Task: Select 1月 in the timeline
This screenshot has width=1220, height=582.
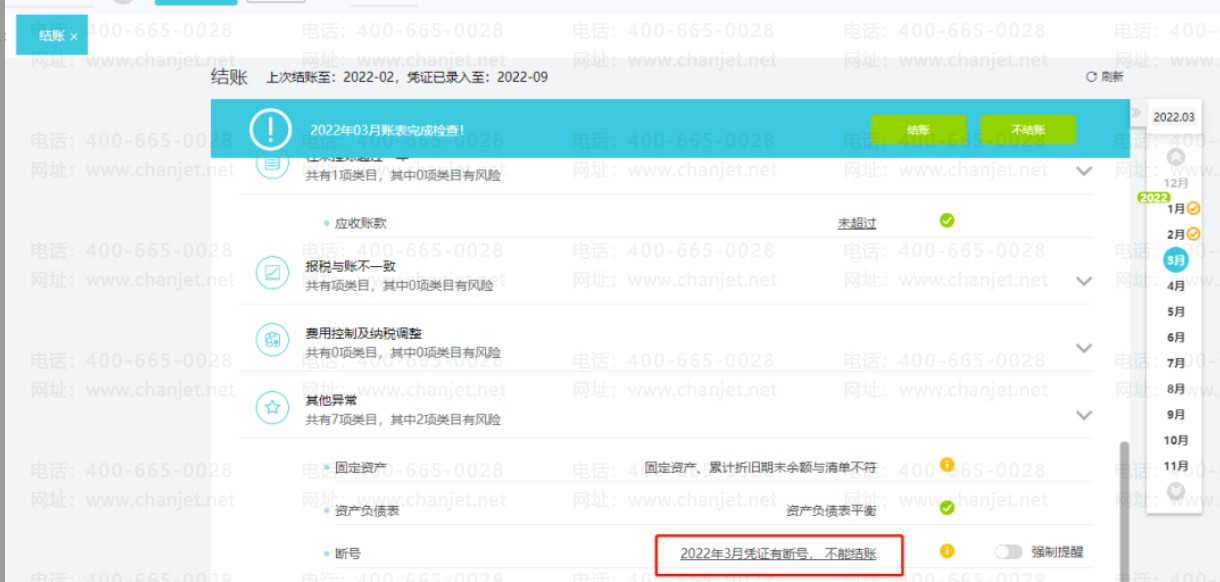Action: pos(1176,209)
